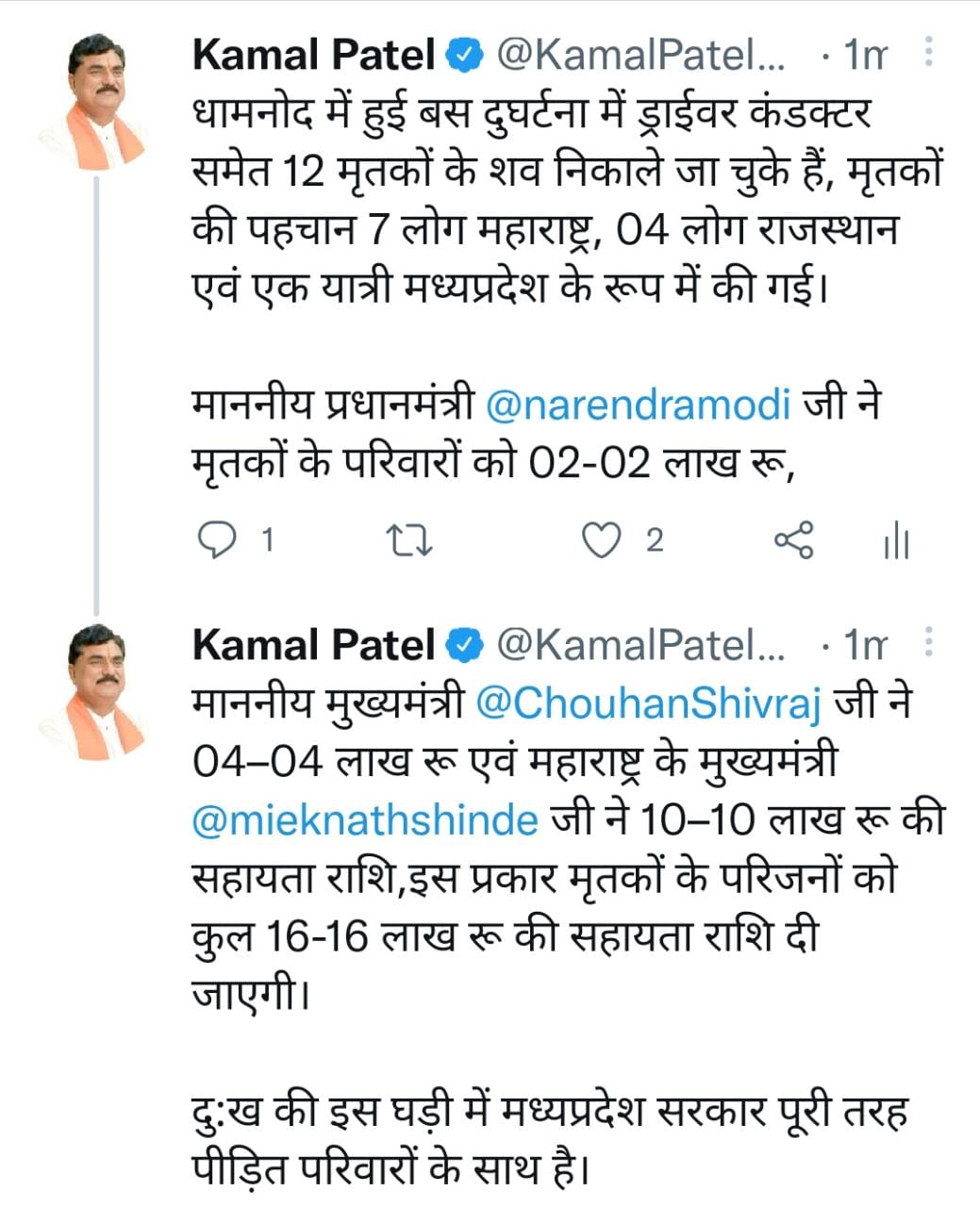This screenshot has height=1207, width=980.
Task: Click the @KamalPatel handle in second tweet
Action: (x=640, y=646)
